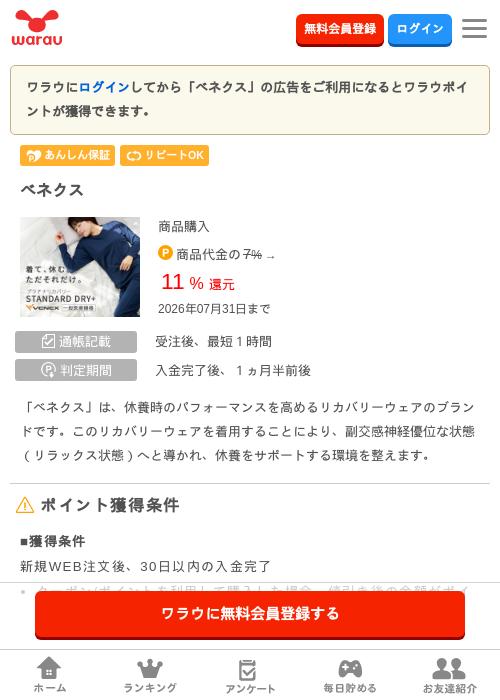Click the 判定期間 label button

[x=76, y=370]
